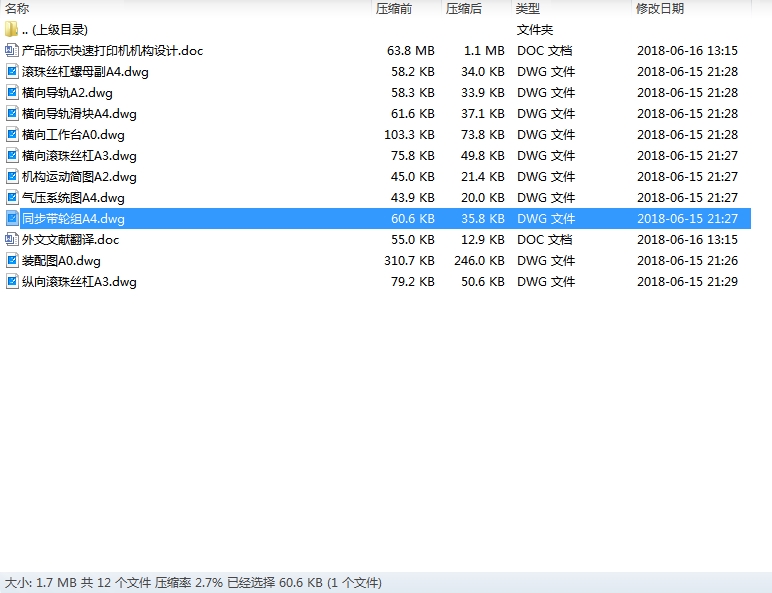Click the highlighted 同步带轮组A4.dwg name
This screenshot has height=593, width=772.
[x=73, y=219]
